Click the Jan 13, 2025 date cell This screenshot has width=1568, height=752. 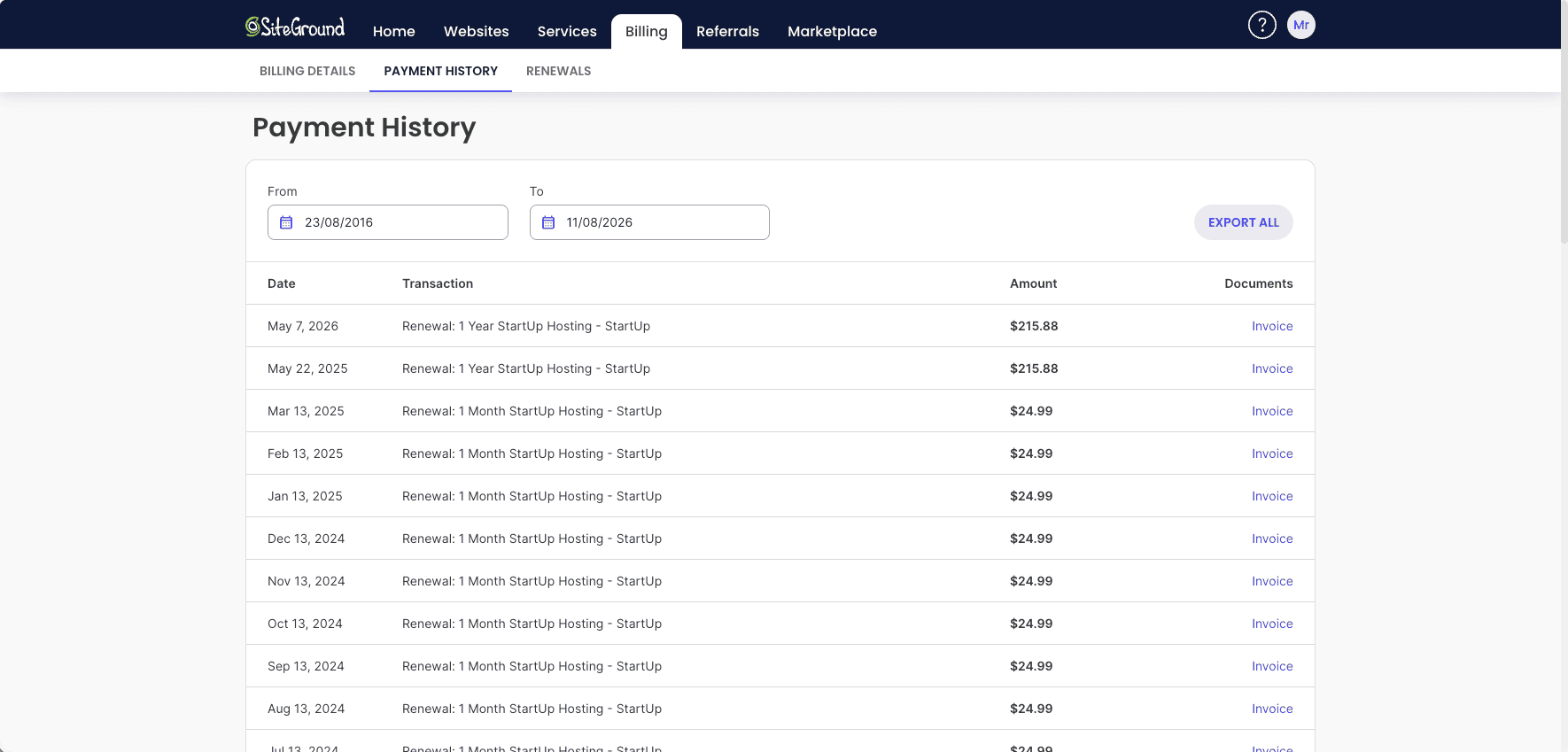point(305,496)
